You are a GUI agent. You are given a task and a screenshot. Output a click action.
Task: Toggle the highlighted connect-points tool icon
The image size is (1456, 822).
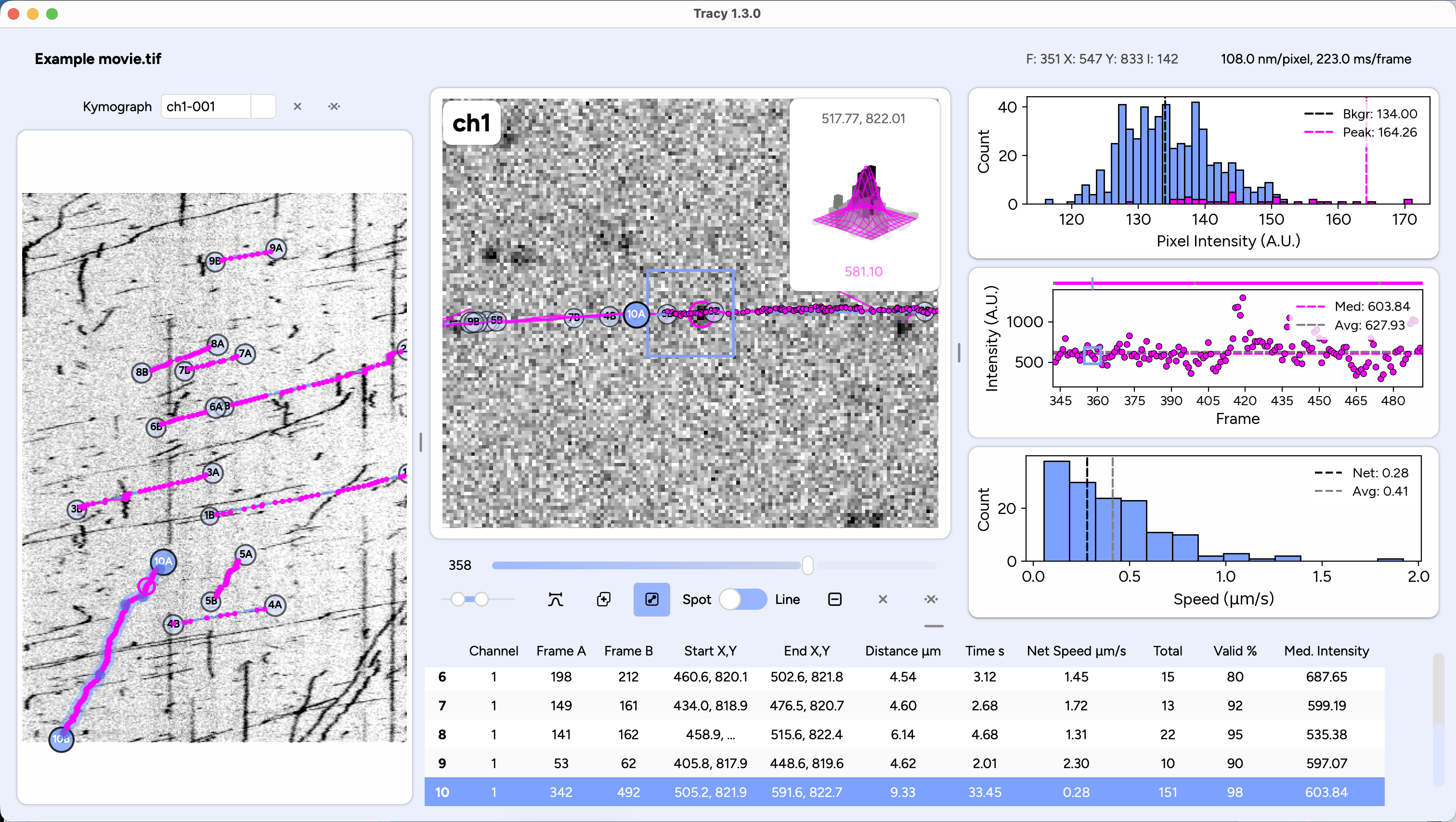pyautogui.click(x=651, y=599)
